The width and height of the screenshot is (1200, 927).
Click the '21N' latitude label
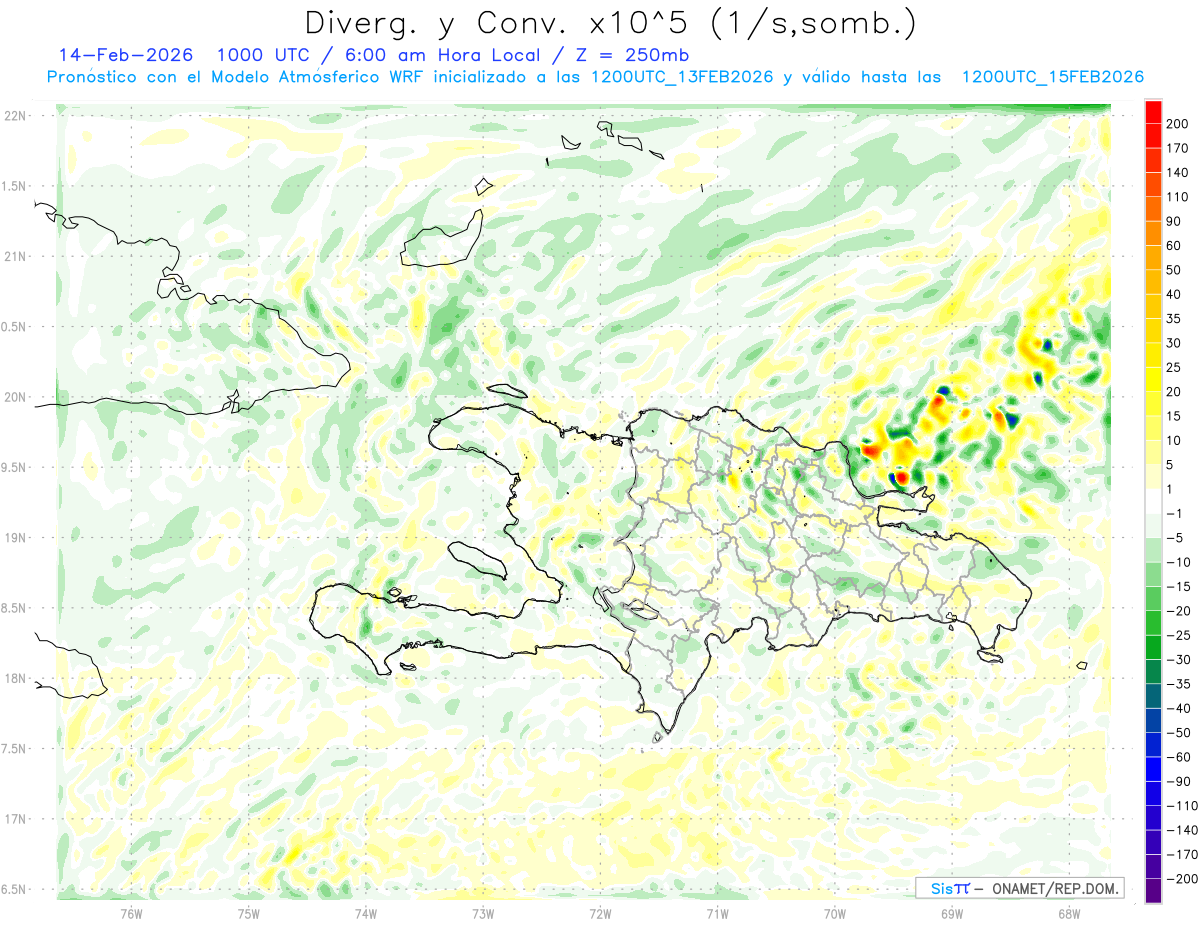click(15, 256)
